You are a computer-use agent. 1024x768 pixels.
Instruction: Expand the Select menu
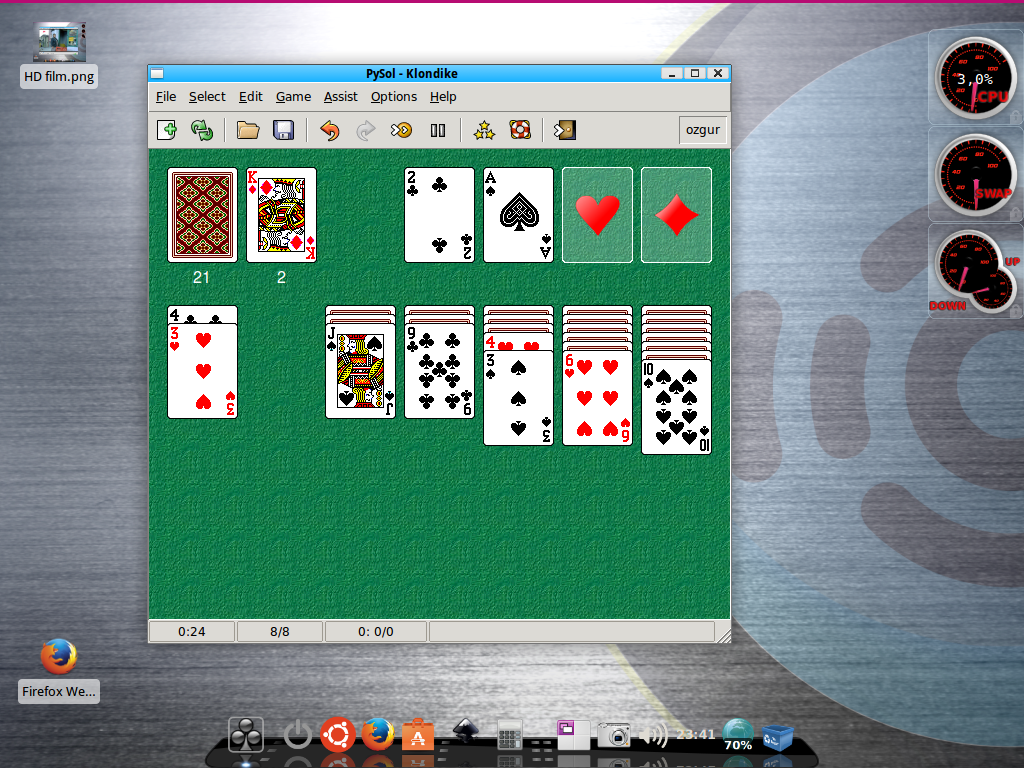click(x=207, y=97)
